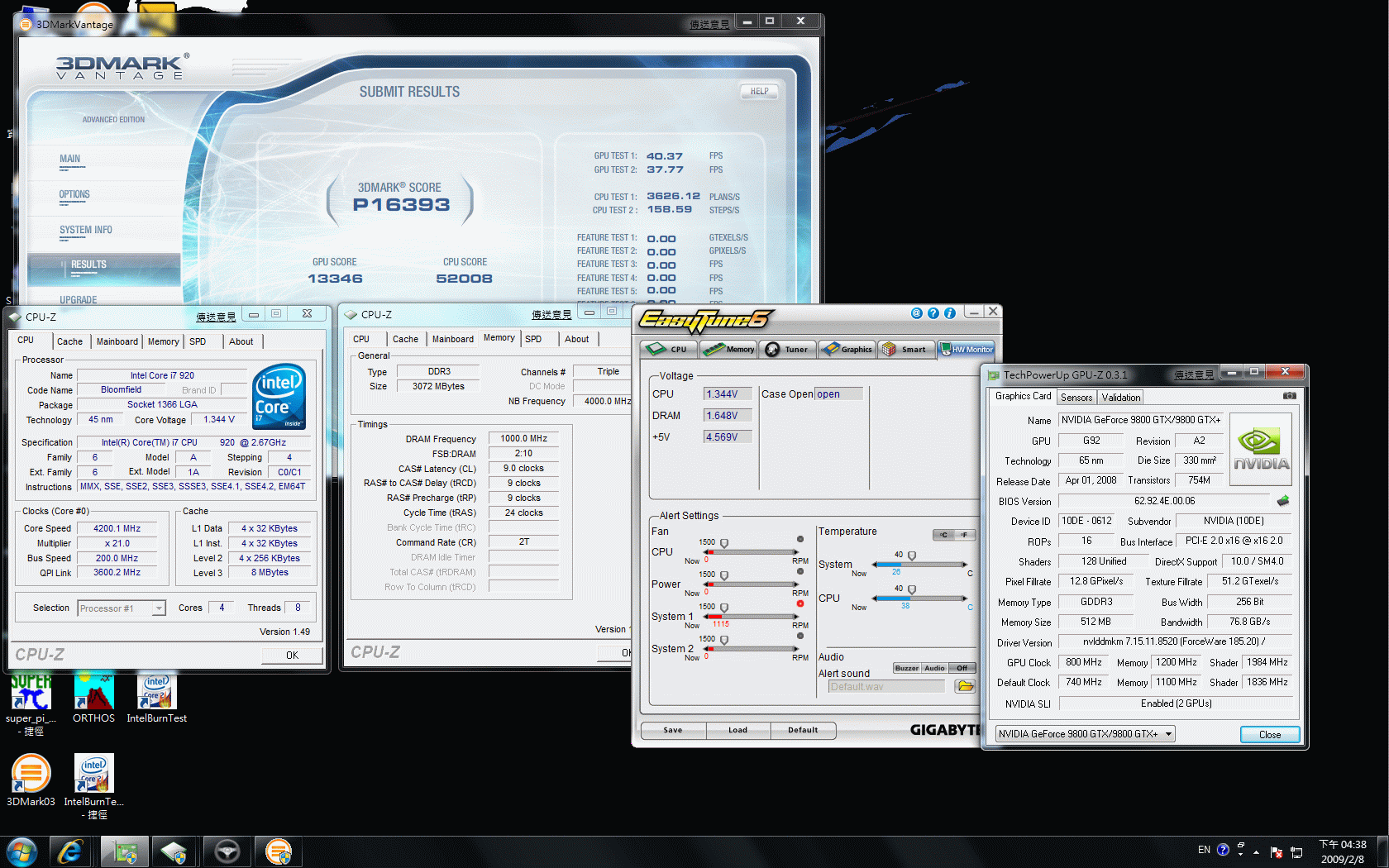Image resolution: width=1389 pixels, height=868 pixels.
Task: Click GPU-Z title bar icon
Action: click(x=993, y=374)
